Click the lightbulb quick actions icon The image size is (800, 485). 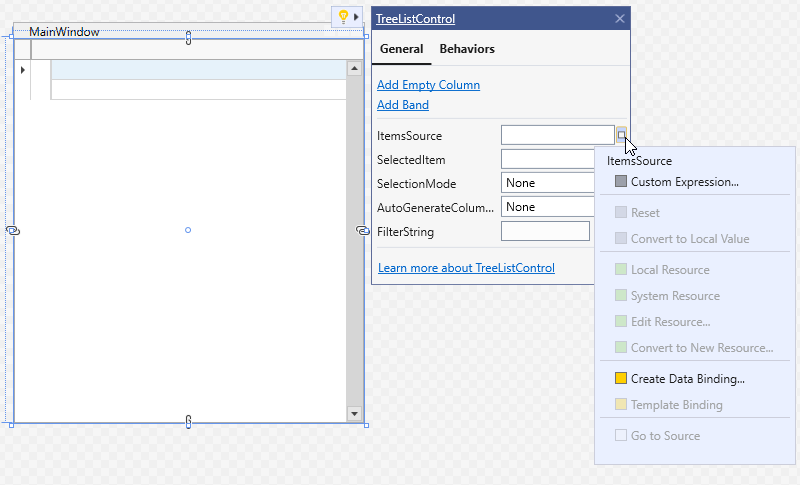(x=343, y=17)
